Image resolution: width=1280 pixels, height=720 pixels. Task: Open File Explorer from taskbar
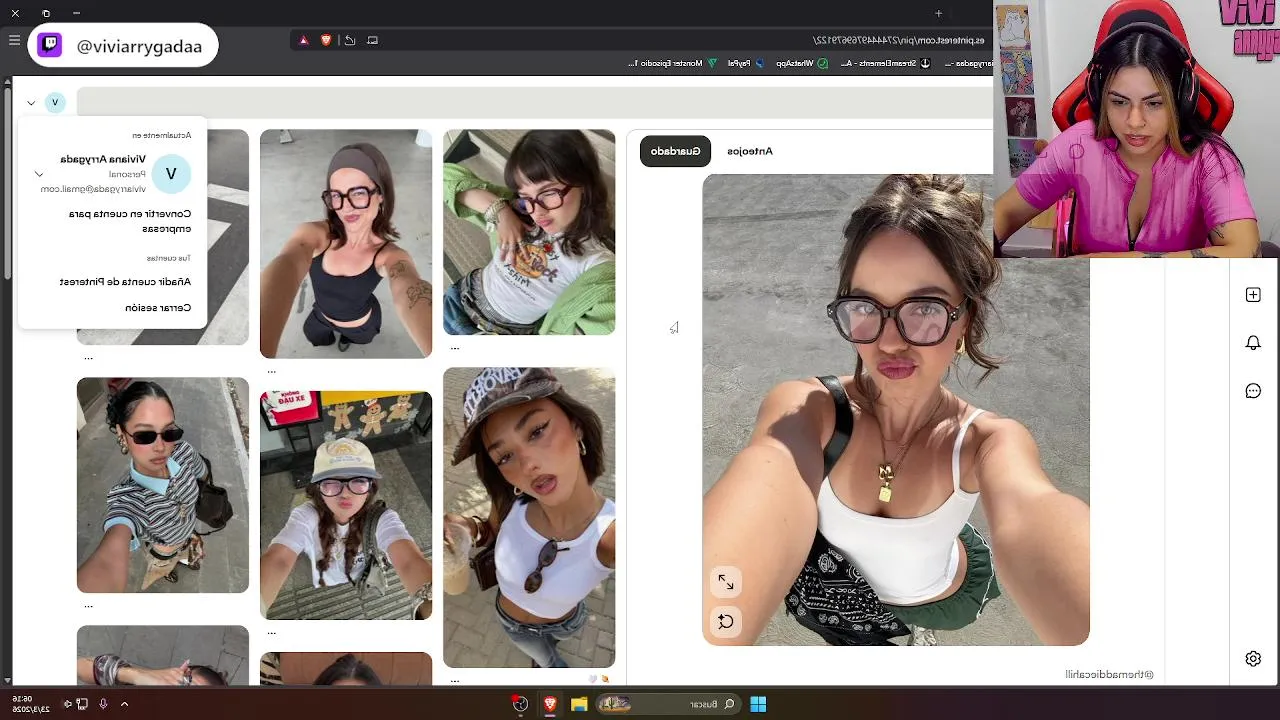click(x=578, y=704)
